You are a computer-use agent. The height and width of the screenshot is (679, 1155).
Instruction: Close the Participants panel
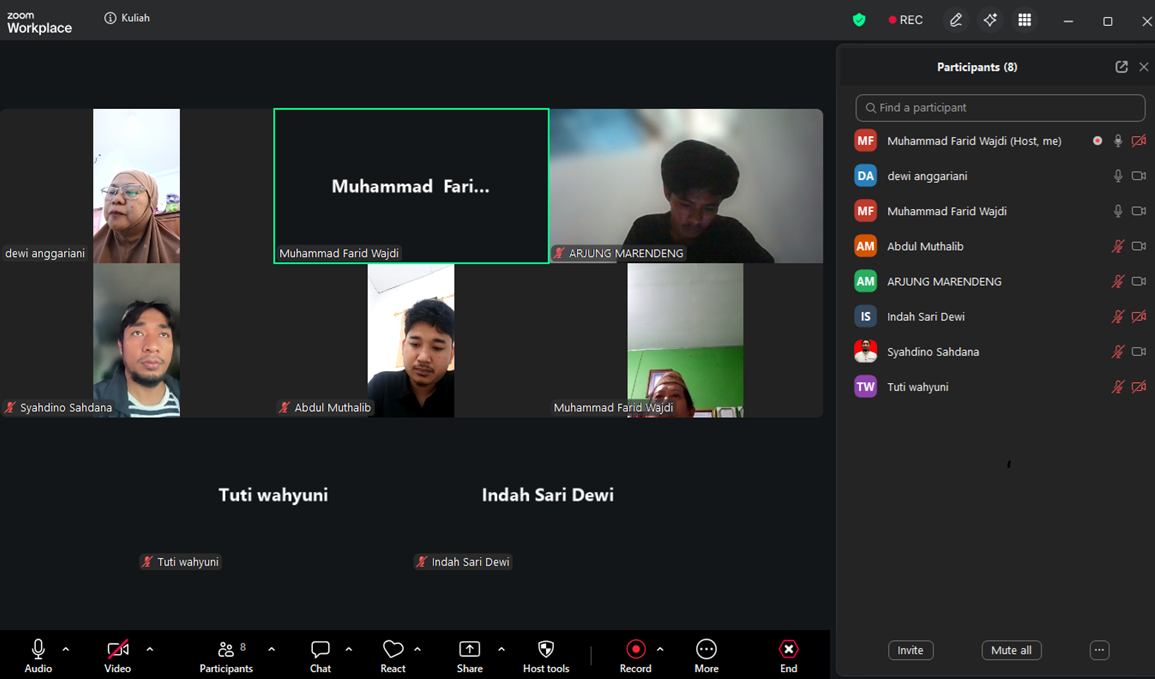pyautogui.click(x=1143, y=67)
